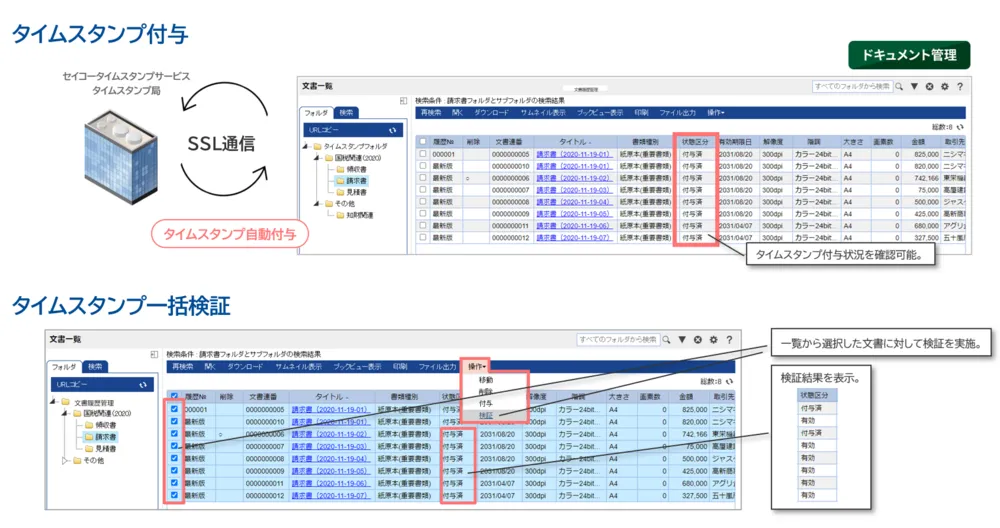Click サムネイル表示 in upper list toolbar
The height and width of the screenshot is (528, 1000).
pyautogui.click(x=543, y=113)
